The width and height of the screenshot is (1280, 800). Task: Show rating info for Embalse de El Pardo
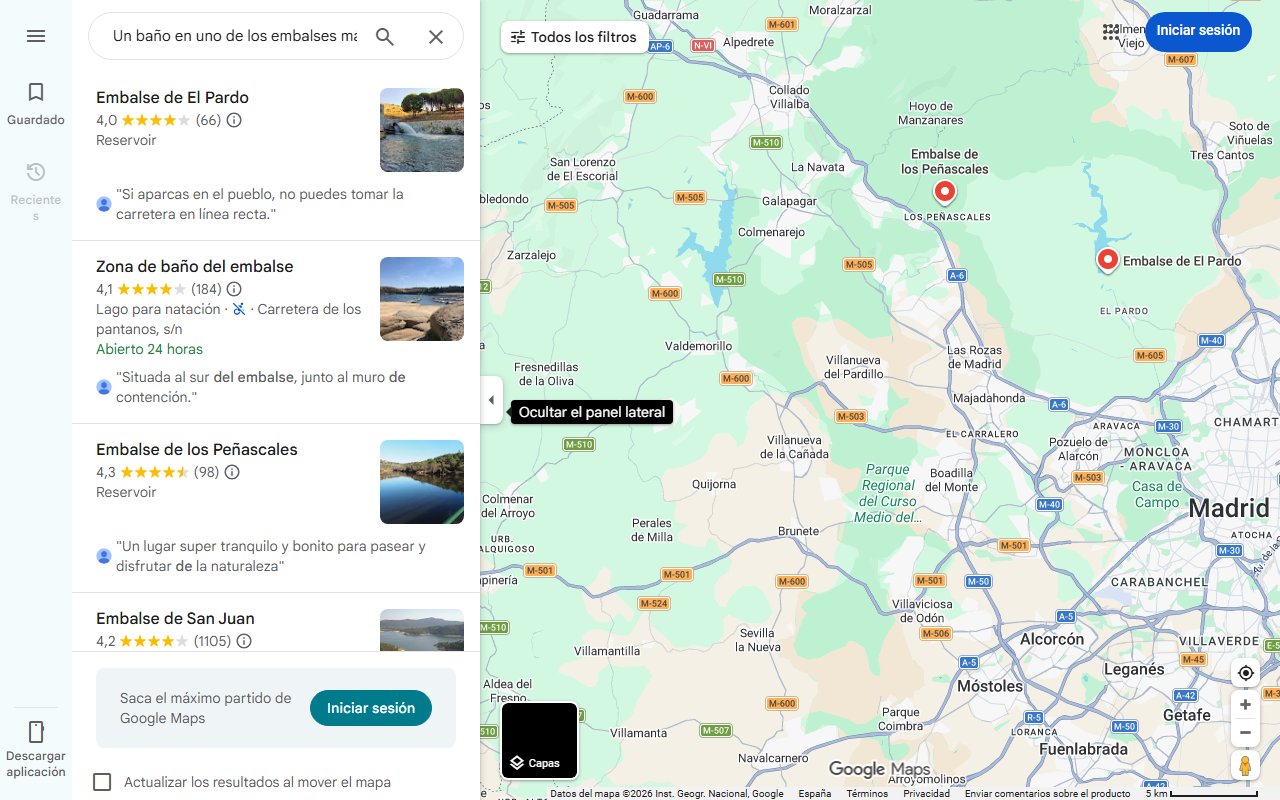click(234, 120)
